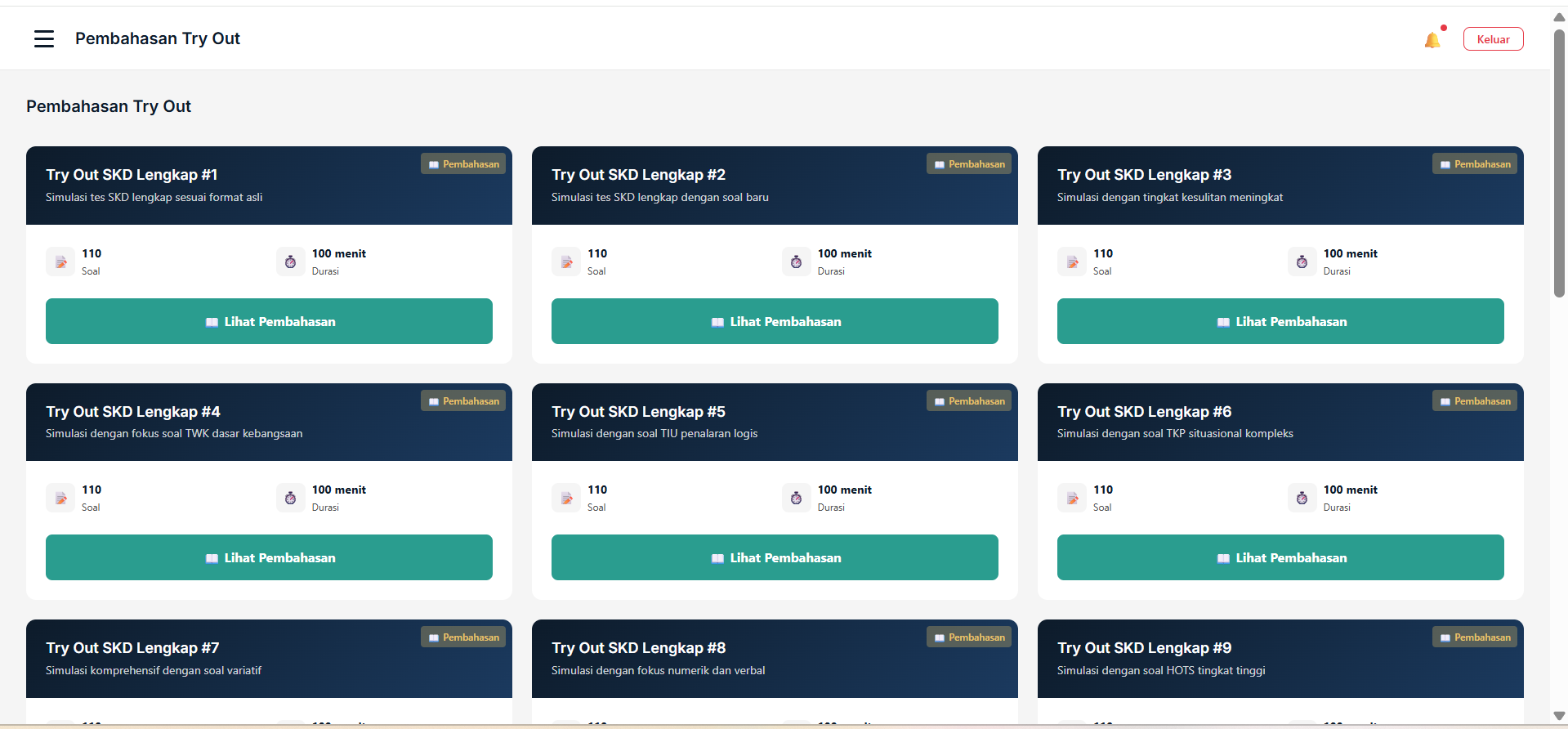
Task: Click the Keluar logout button
Action: 1493,39
